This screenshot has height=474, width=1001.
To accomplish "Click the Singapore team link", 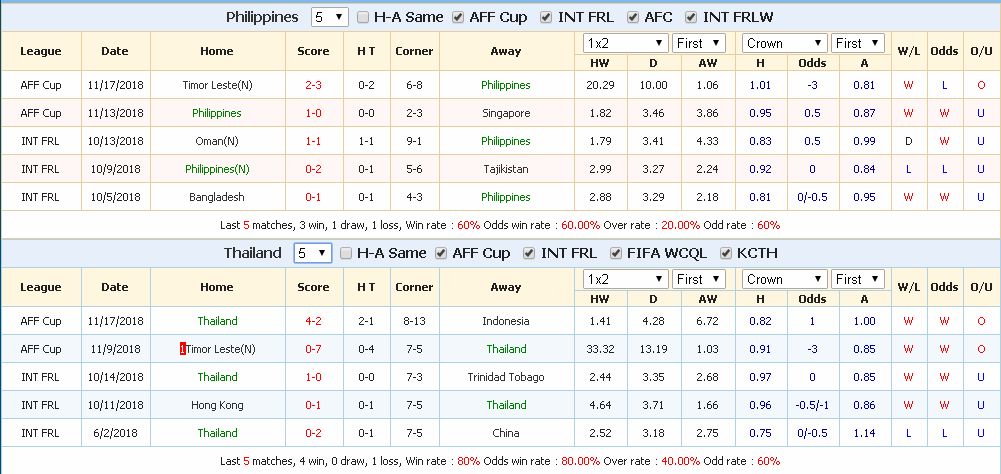I will pos(505,113).
